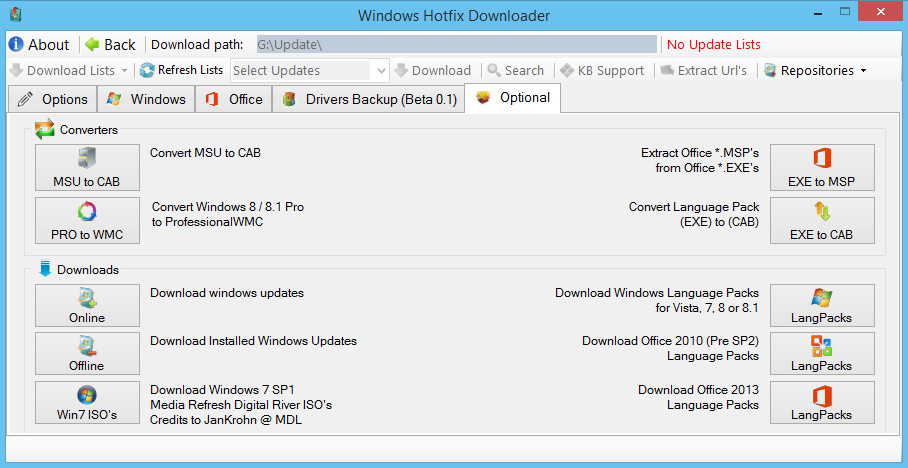Click the green Back arrow icon
Screen dimensions: 908x468
click(92, 44)
